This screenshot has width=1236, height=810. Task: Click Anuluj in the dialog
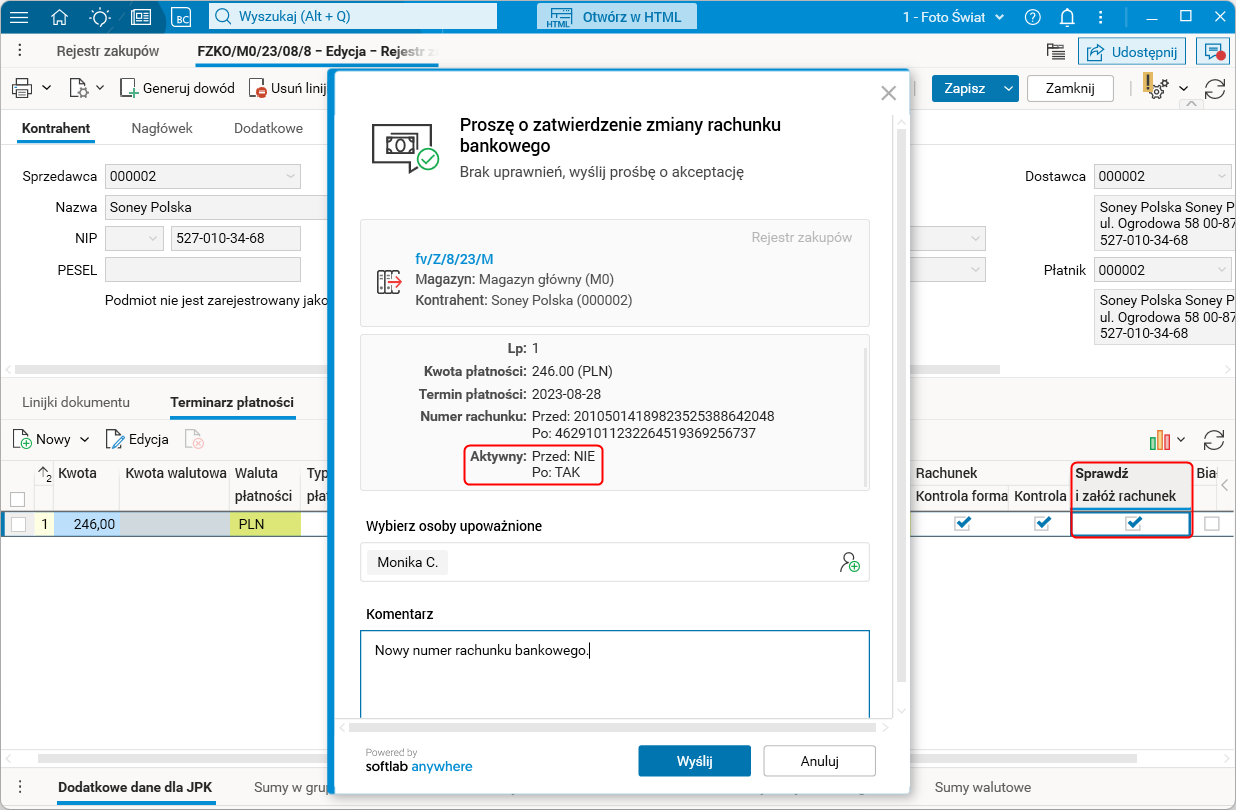(x=820, y=761)
